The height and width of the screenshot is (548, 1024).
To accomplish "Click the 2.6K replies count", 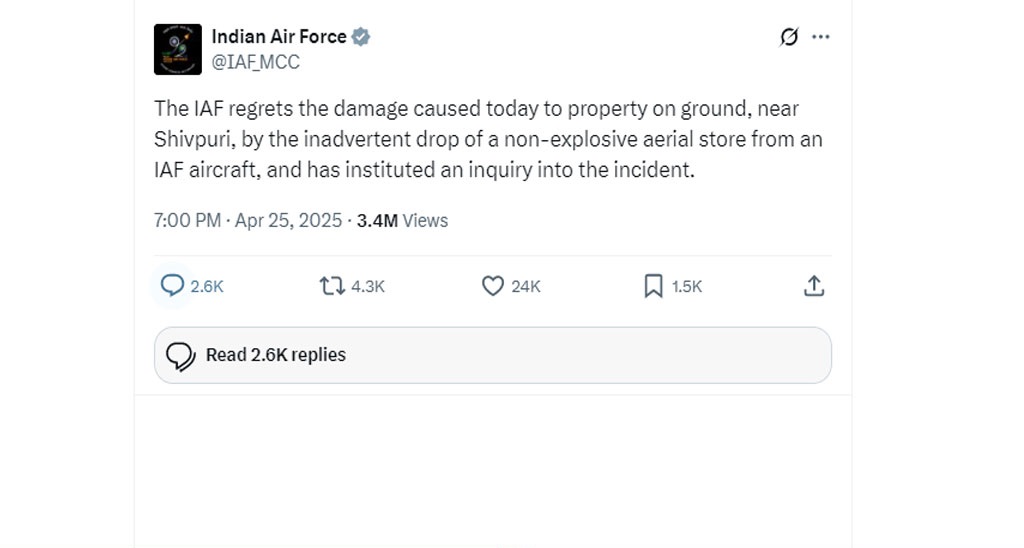I will pyautogui.click(x=207, y=287).
